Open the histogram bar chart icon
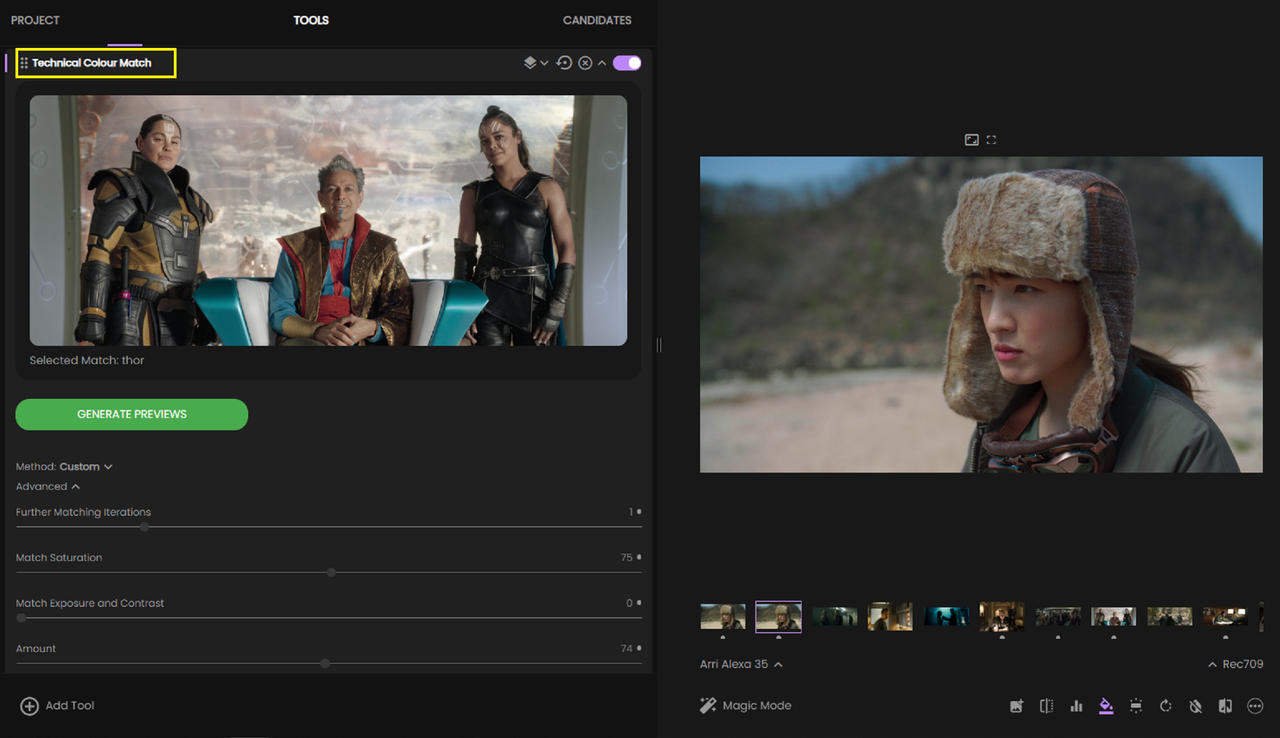1280x738 pixels. [1076, 706]
